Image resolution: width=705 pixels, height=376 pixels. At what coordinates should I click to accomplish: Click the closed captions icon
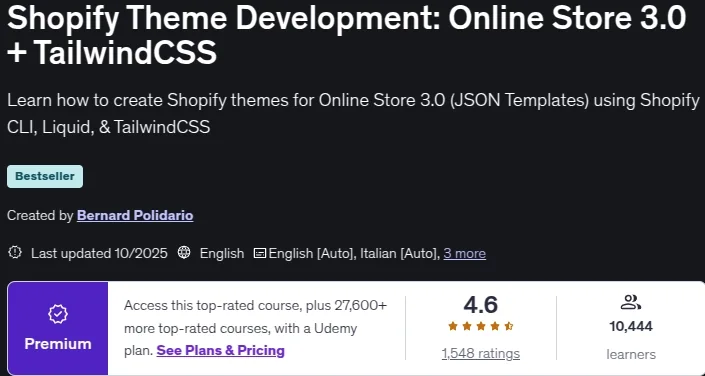pos(259,254)
